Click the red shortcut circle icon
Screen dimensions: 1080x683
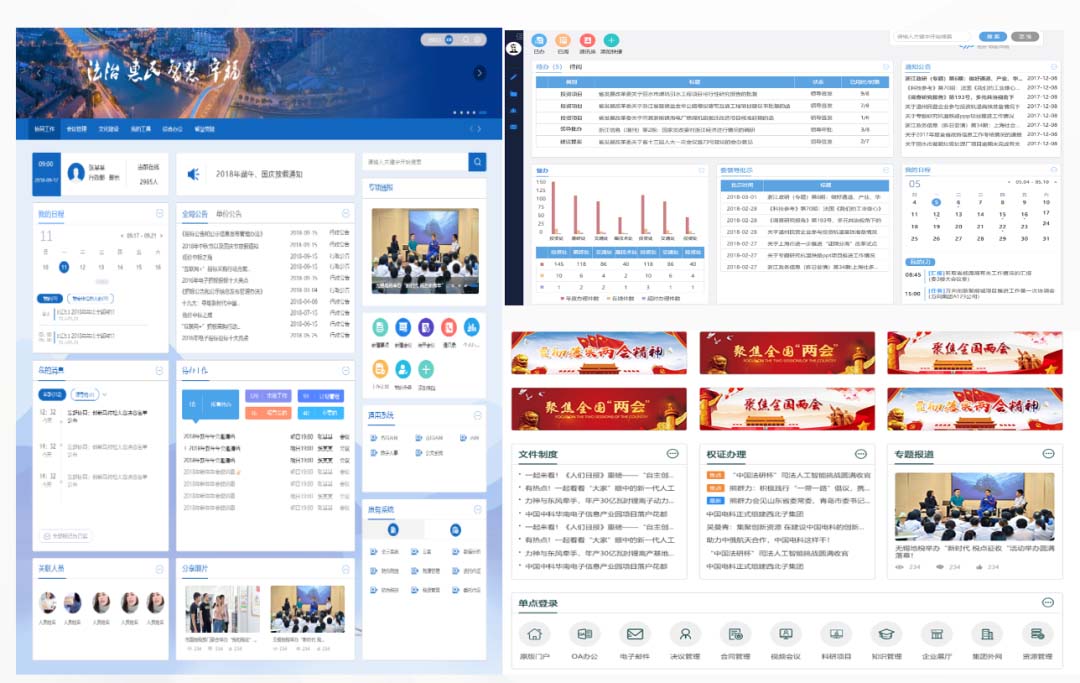448,327
